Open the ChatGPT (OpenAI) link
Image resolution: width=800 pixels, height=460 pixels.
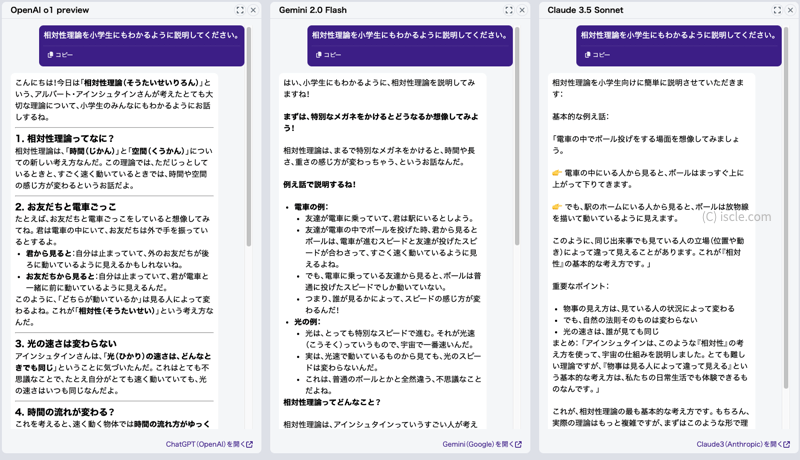pos(209,444)
